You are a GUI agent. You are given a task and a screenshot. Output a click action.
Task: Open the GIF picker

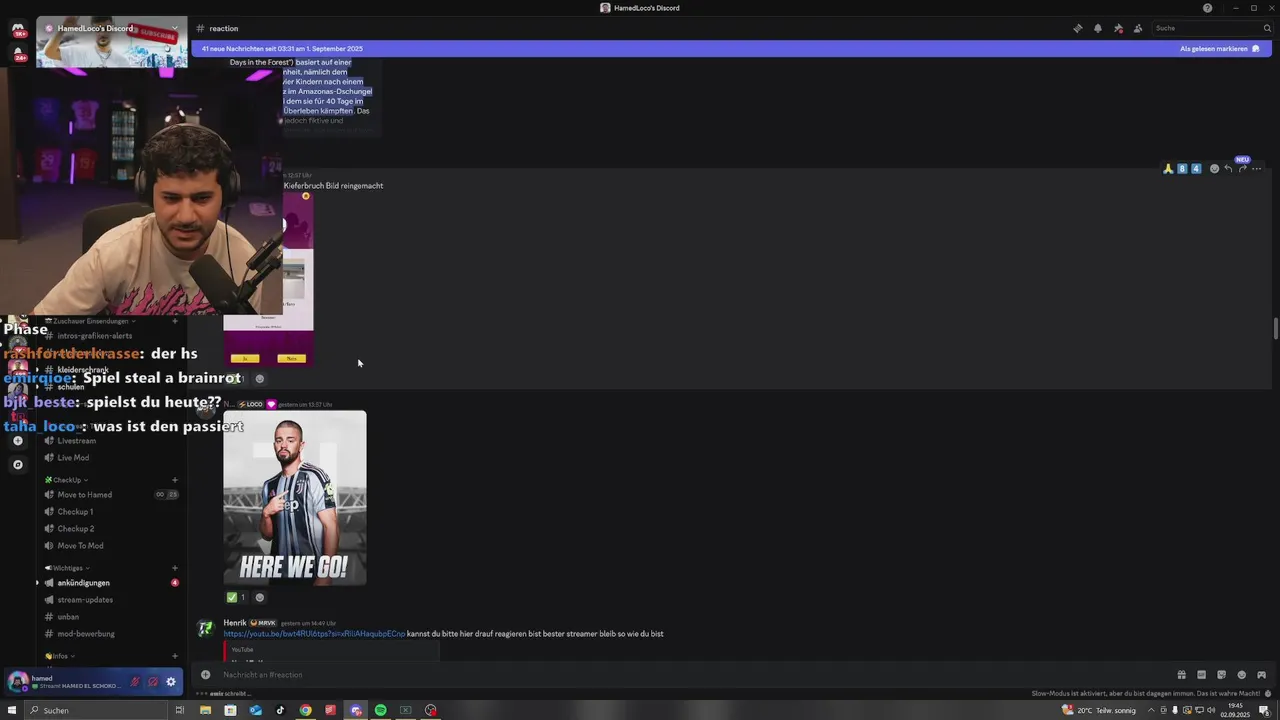[1201, 674]
